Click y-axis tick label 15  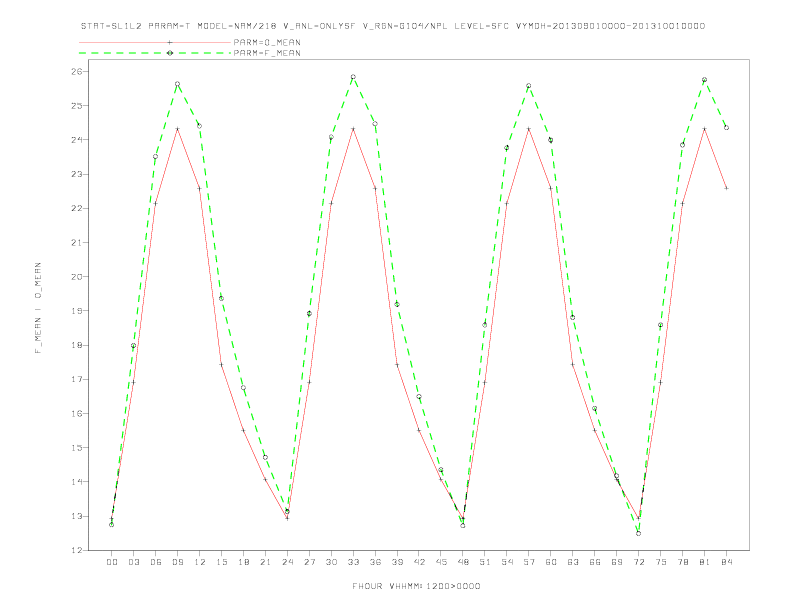[77, 447]
